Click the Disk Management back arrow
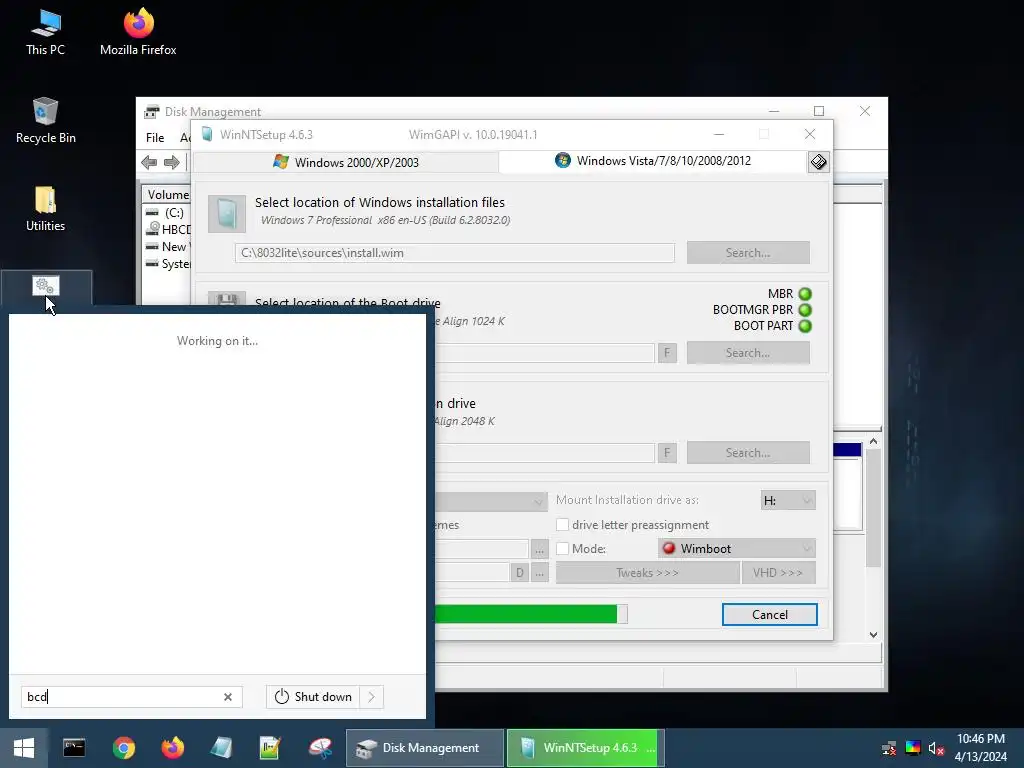Screen dimensions: 1024x768 click(x=149, y=162)
